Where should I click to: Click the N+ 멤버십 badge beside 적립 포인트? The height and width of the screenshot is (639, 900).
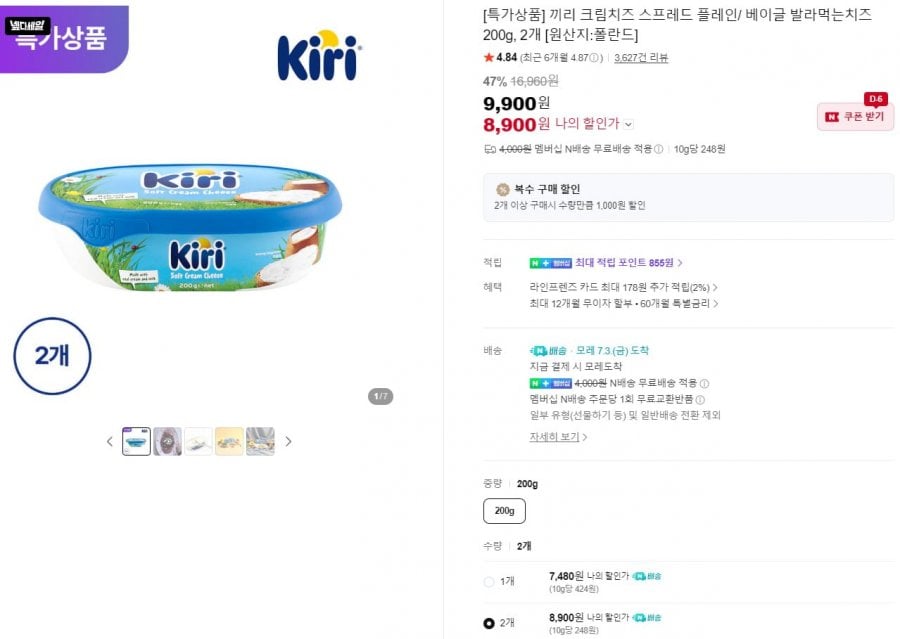pos(550,263)
